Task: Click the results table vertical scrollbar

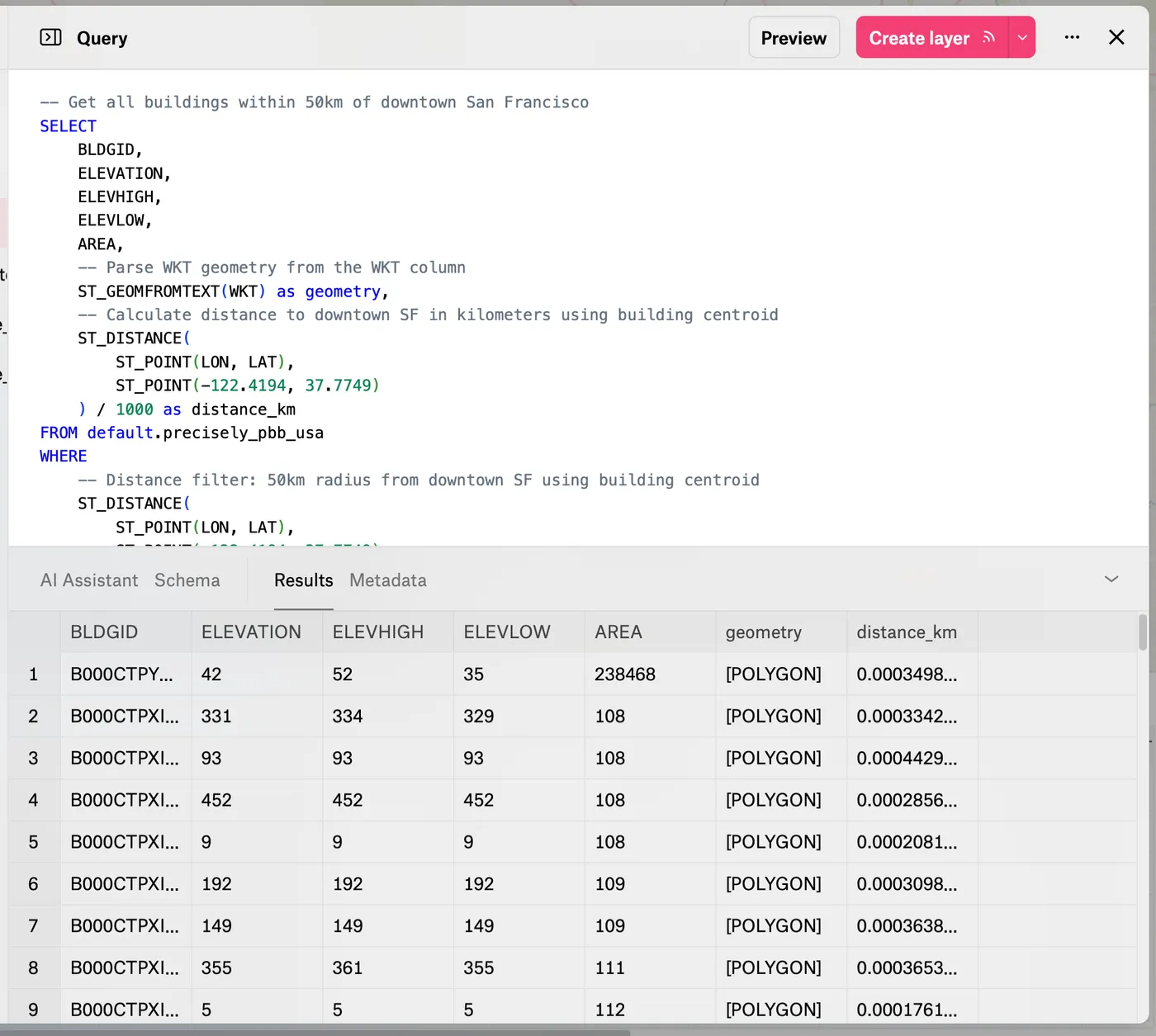Action: point(1143,632)
